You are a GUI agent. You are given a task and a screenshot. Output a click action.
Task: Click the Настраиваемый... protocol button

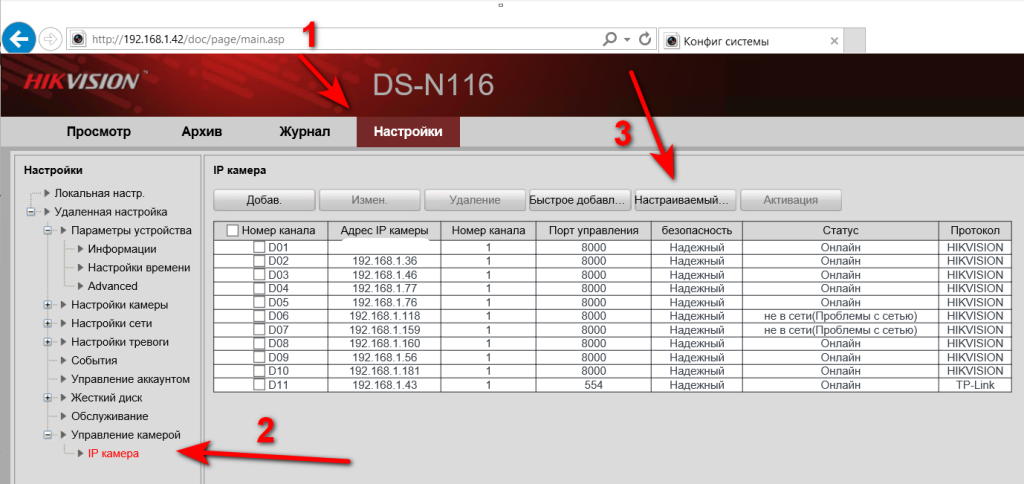pos(685,199)
